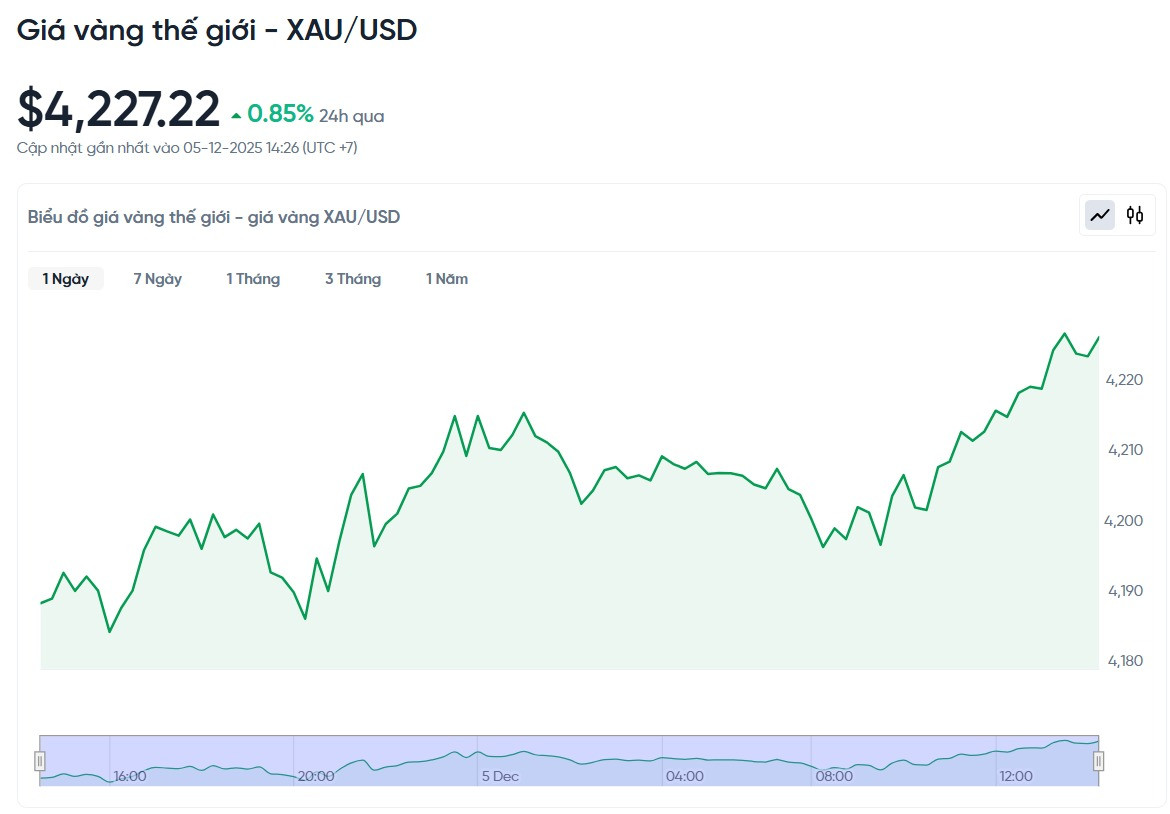1170x814 pixels.
Task: Select the 1 Năm time range tab
Action: (x=447, y=279)
